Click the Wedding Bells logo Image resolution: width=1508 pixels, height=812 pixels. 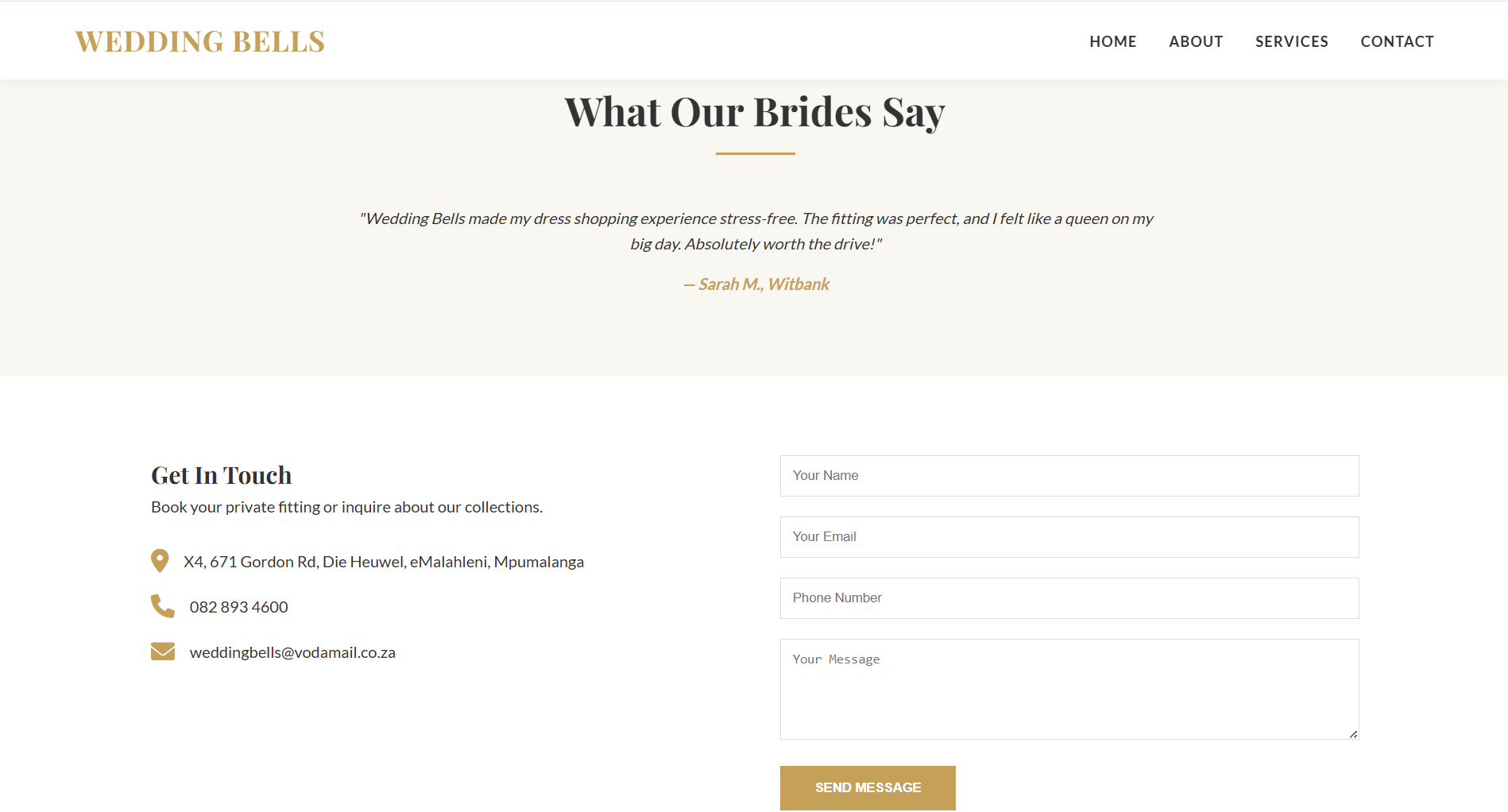click(x=200, y=41)
